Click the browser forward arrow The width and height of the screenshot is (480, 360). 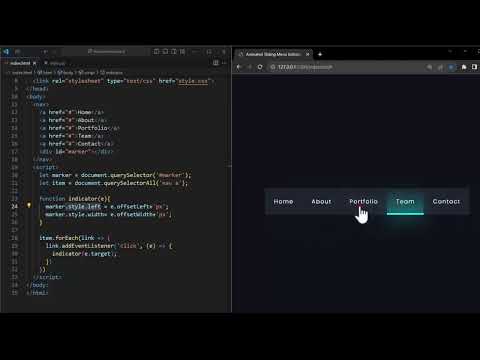coord(249,67)
